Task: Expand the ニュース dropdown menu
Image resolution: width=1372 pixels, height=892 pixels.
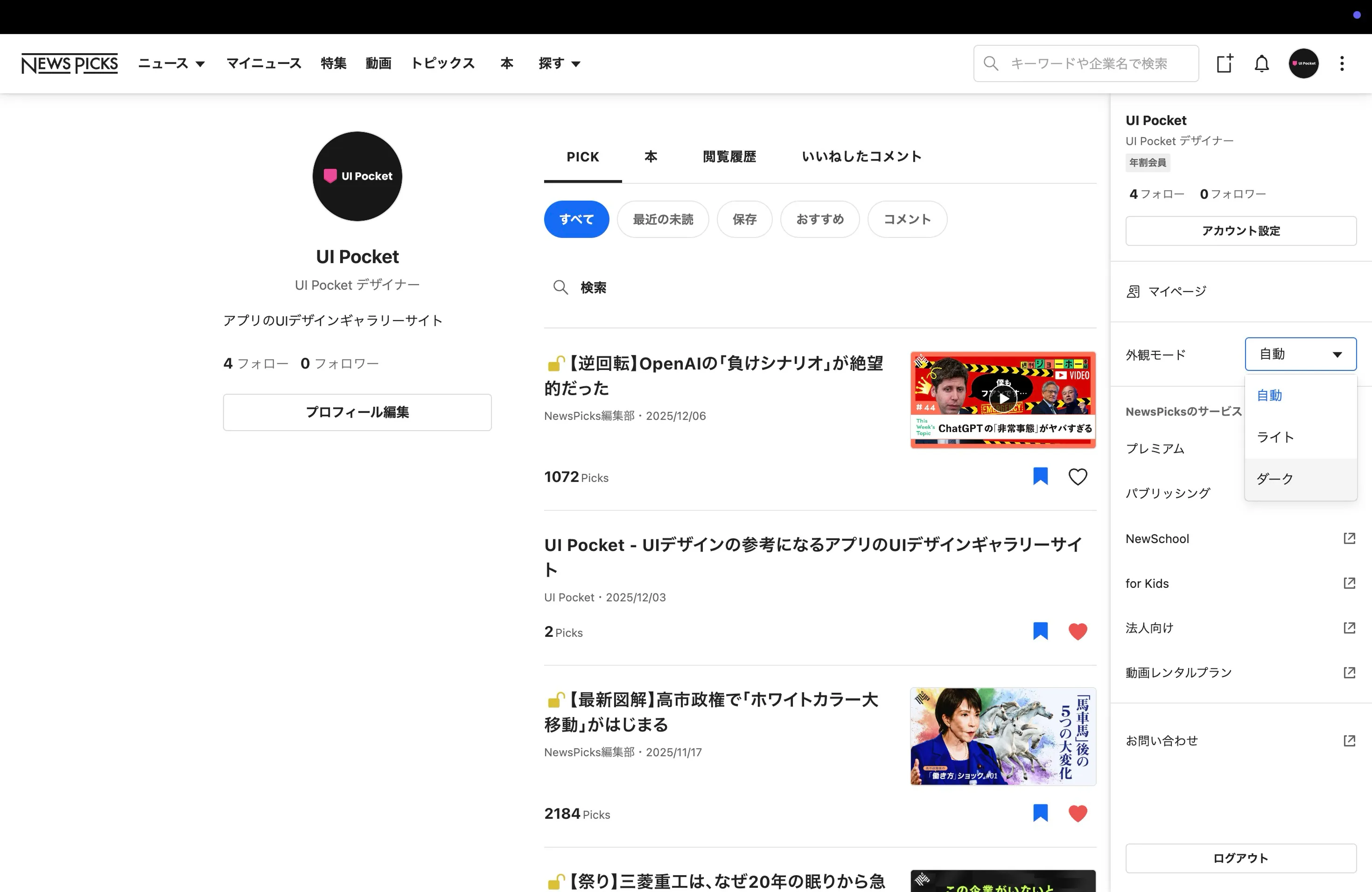Action: 171,63
